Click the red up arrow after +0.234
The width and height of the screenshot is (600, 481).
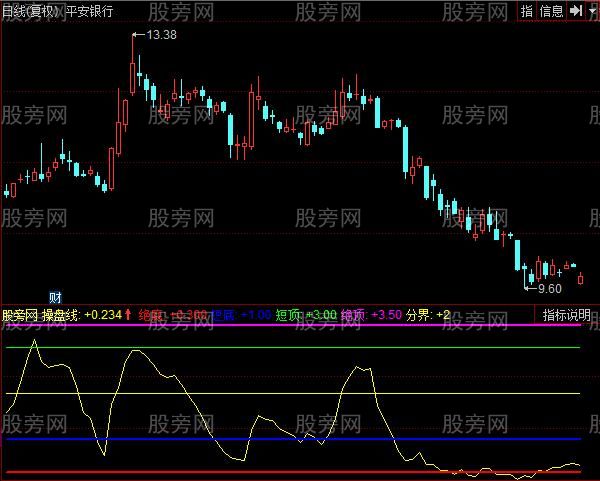click(x=128, y=315)
